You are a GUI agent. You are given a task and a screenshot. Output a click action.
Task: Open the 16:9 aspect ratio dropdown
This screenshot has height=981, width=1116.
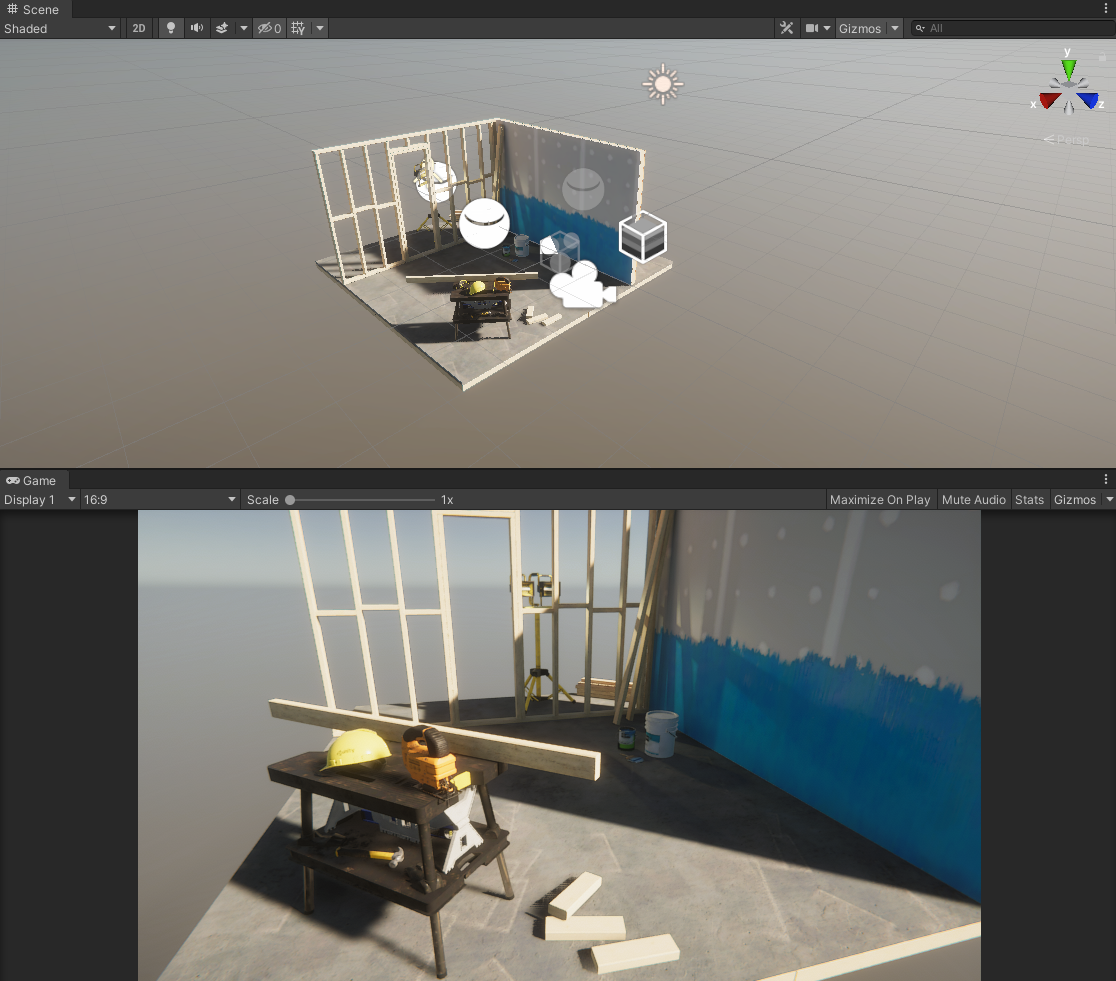pos(159,500)
